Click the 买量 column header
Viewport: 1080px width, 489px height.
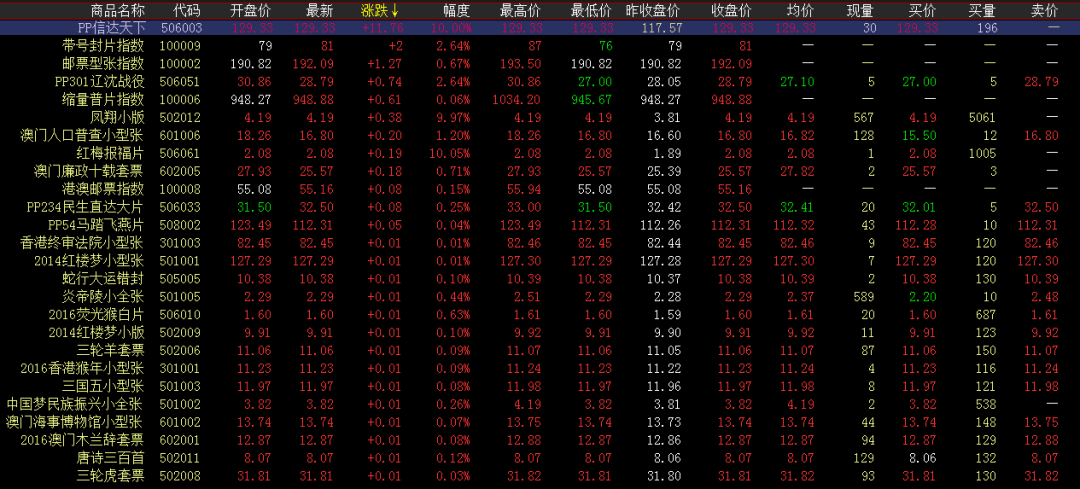coord(984,10)
